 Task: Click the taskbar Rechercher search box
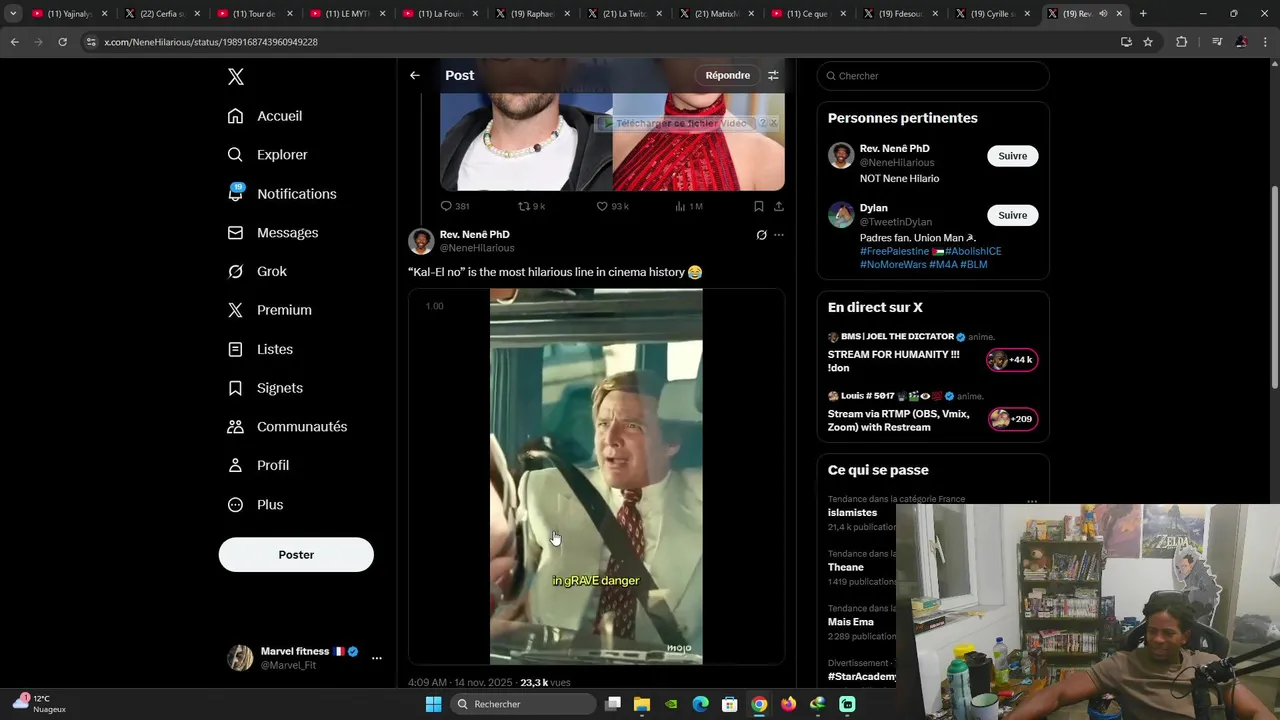[522, 704]
